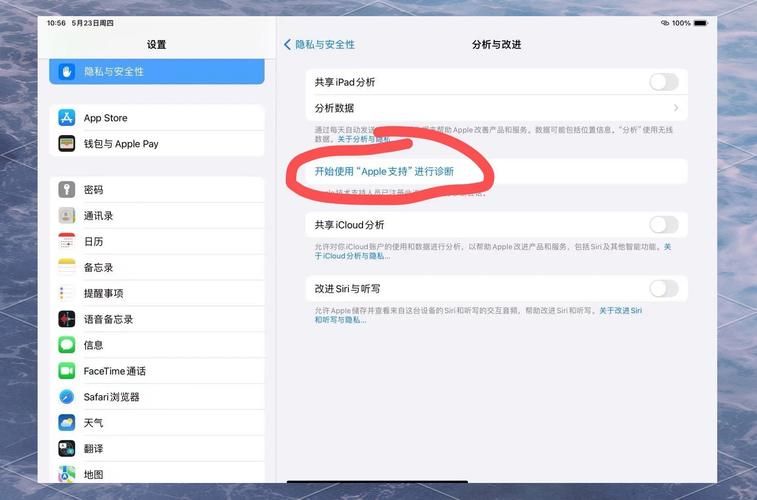
Task: Select the 提醒事项 reminders icon
Action: (67, 293)
